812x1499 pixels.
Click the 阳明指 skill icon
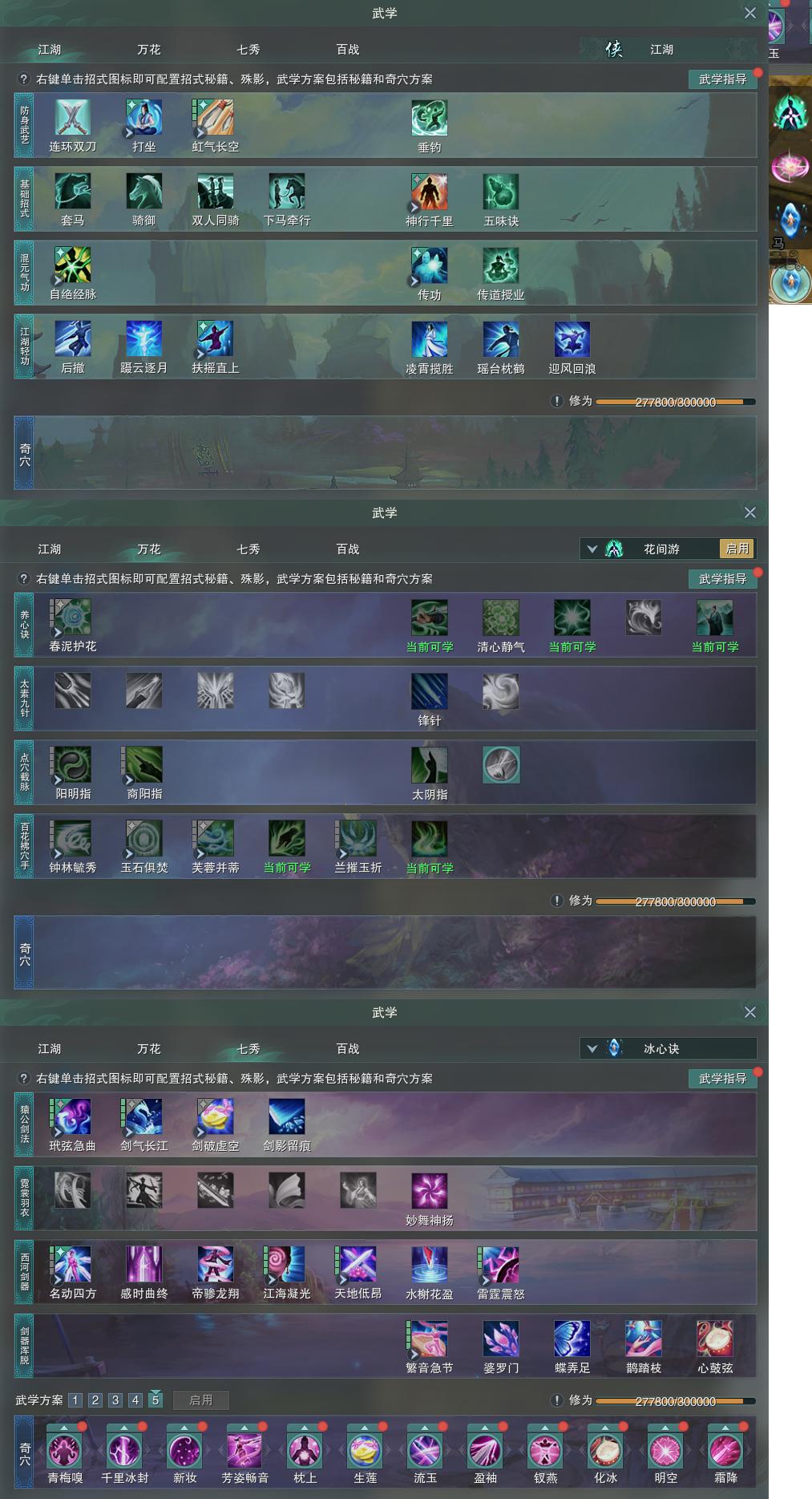tap(73, 765)
